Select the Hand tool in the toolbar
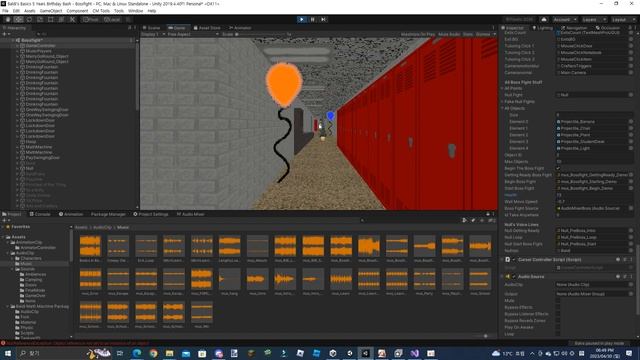Screen dimensions: 640x360 coord(8,19)
